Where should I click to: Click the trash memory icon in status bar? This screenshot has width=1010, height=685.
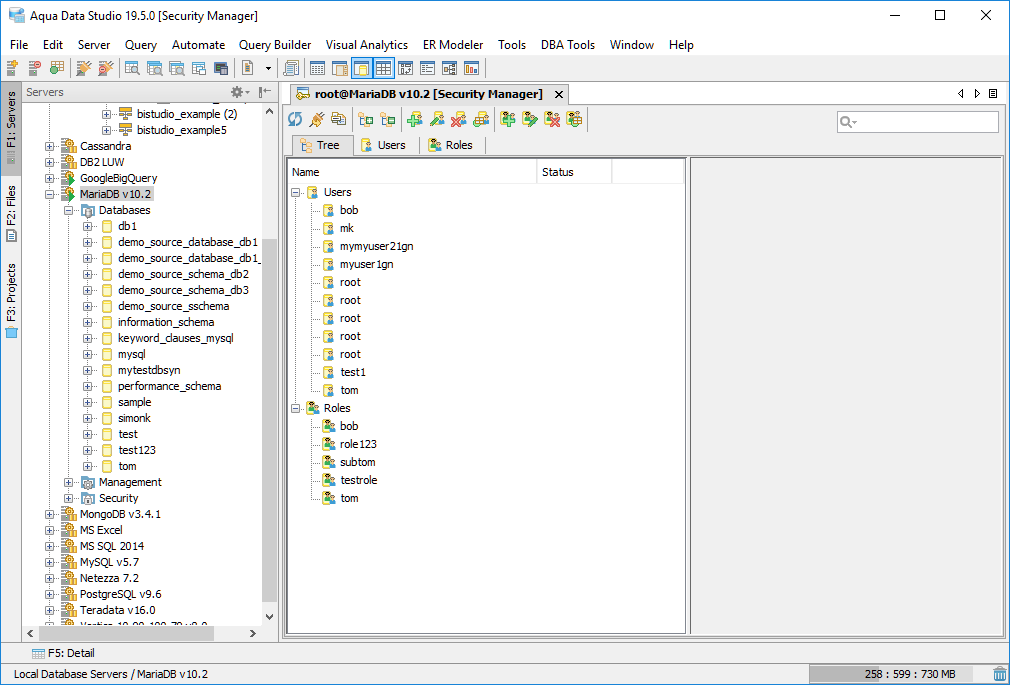tap(999, 675)
